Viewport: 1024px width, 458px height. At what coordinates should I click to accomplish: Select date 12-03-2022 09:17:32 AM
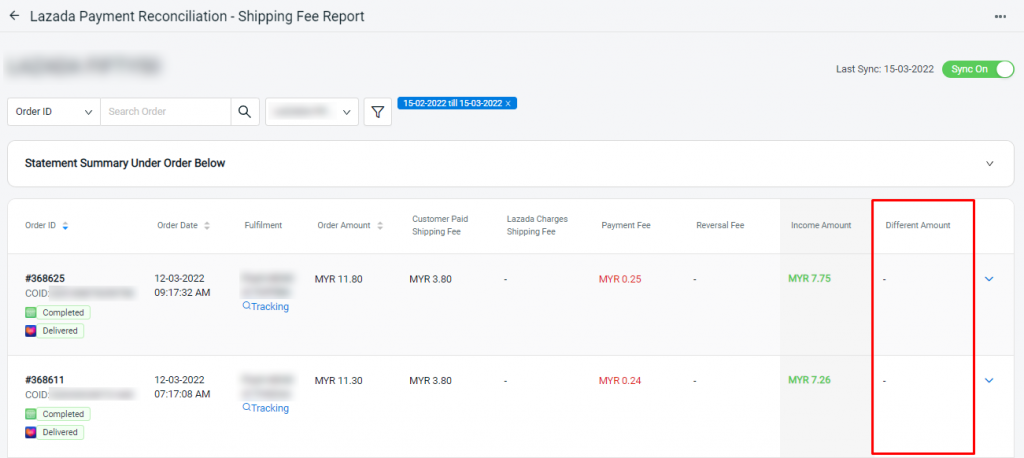[x=182, y=286]
